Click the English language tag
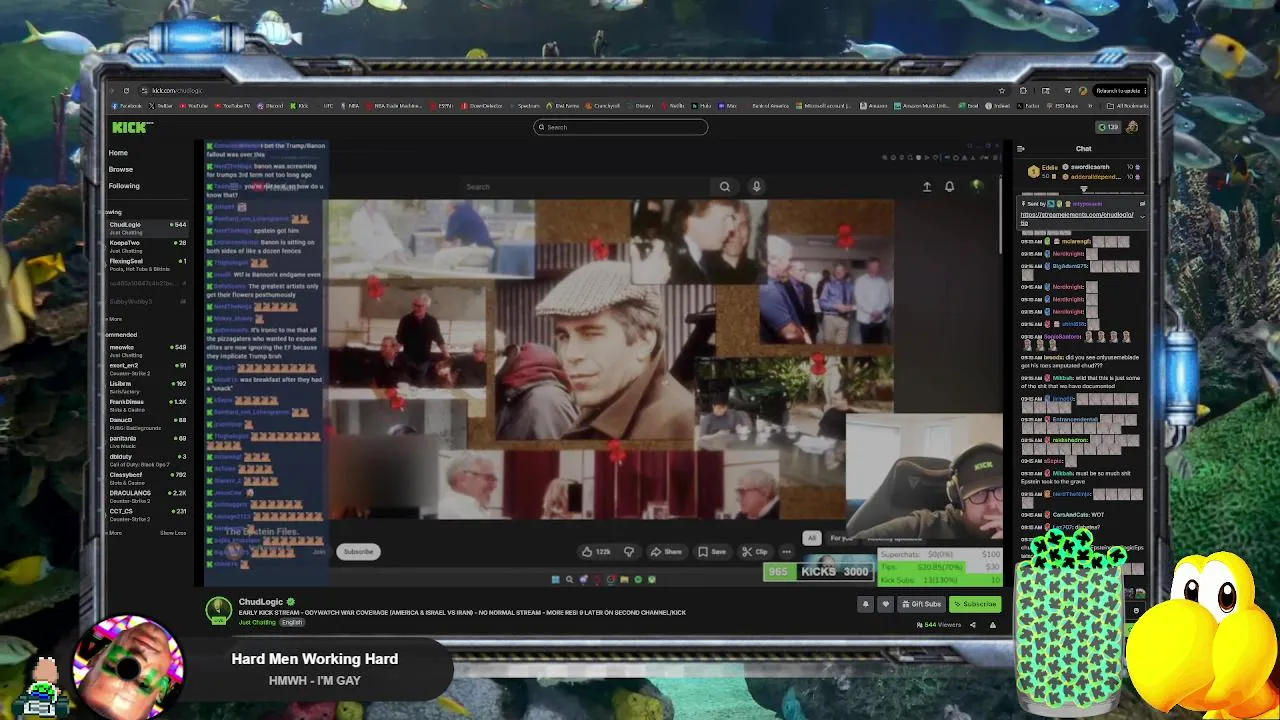Image resolution: width=1280 pixels, height=720 pixels. [291, 622]
